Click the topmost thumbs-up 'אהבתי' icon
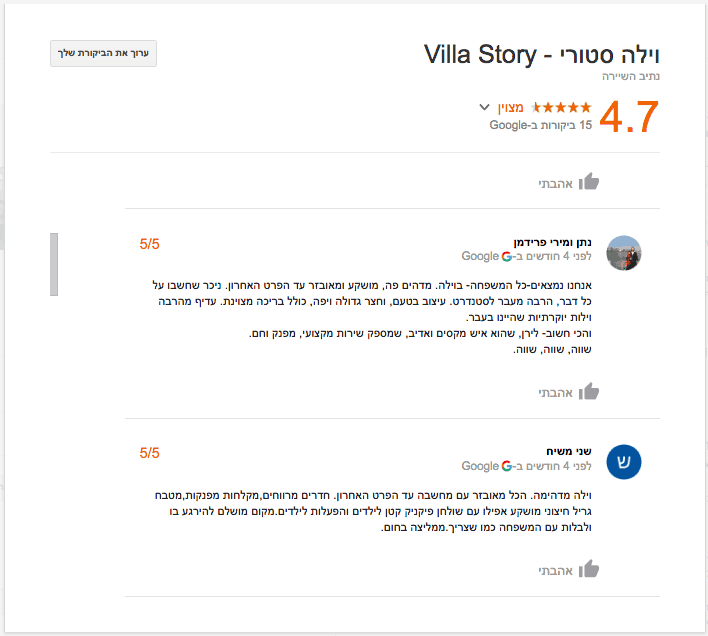The height and width of the screenshot is (636, 708). click(589, 182)
